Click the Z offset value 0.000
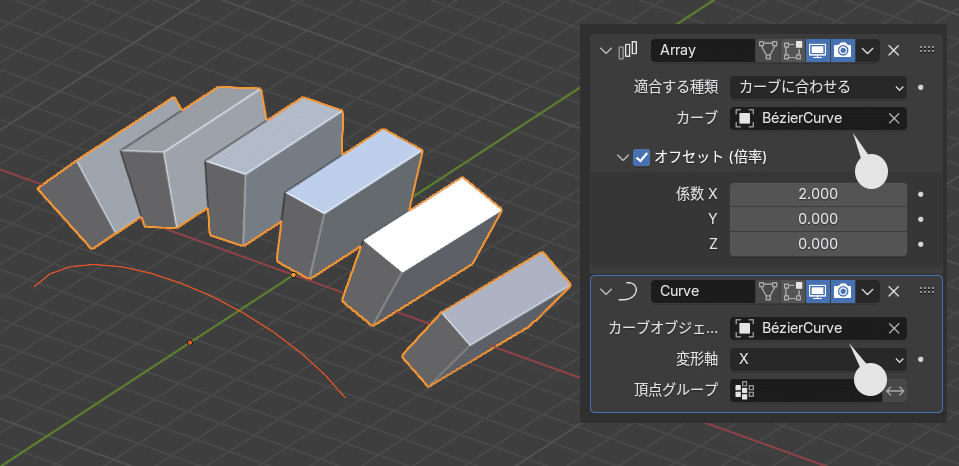This screenshot has height=466, width=959. (818, 244)
